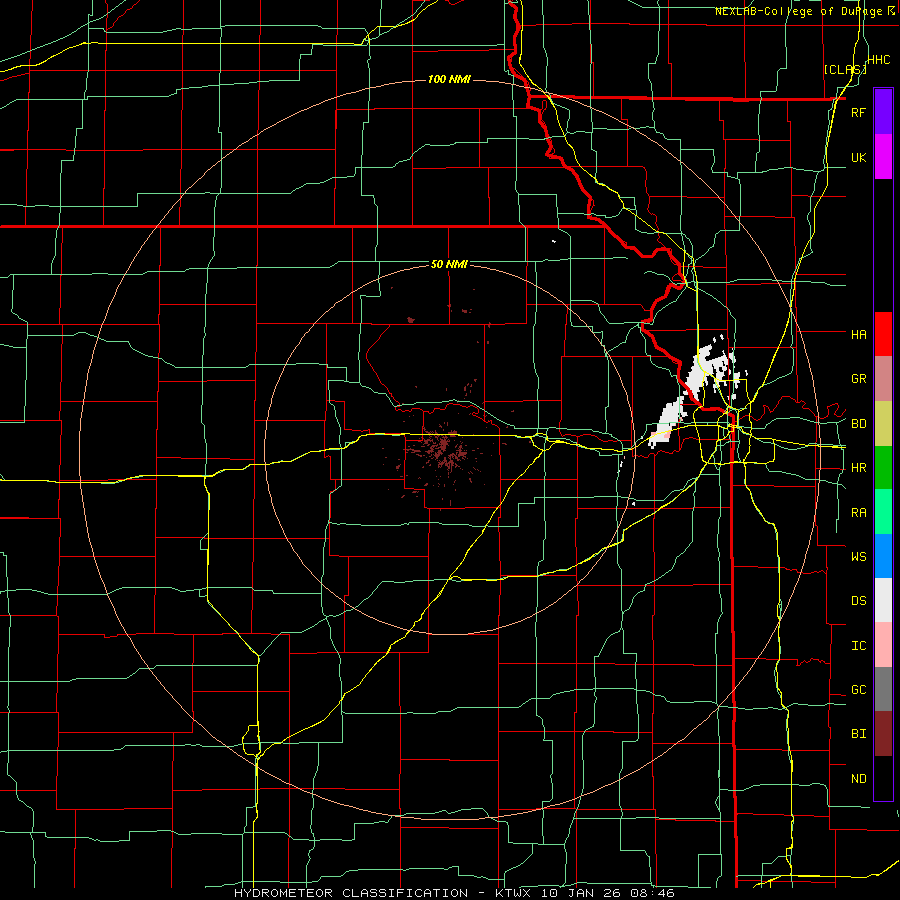Click the WS legend label

(x=858, y=556)
